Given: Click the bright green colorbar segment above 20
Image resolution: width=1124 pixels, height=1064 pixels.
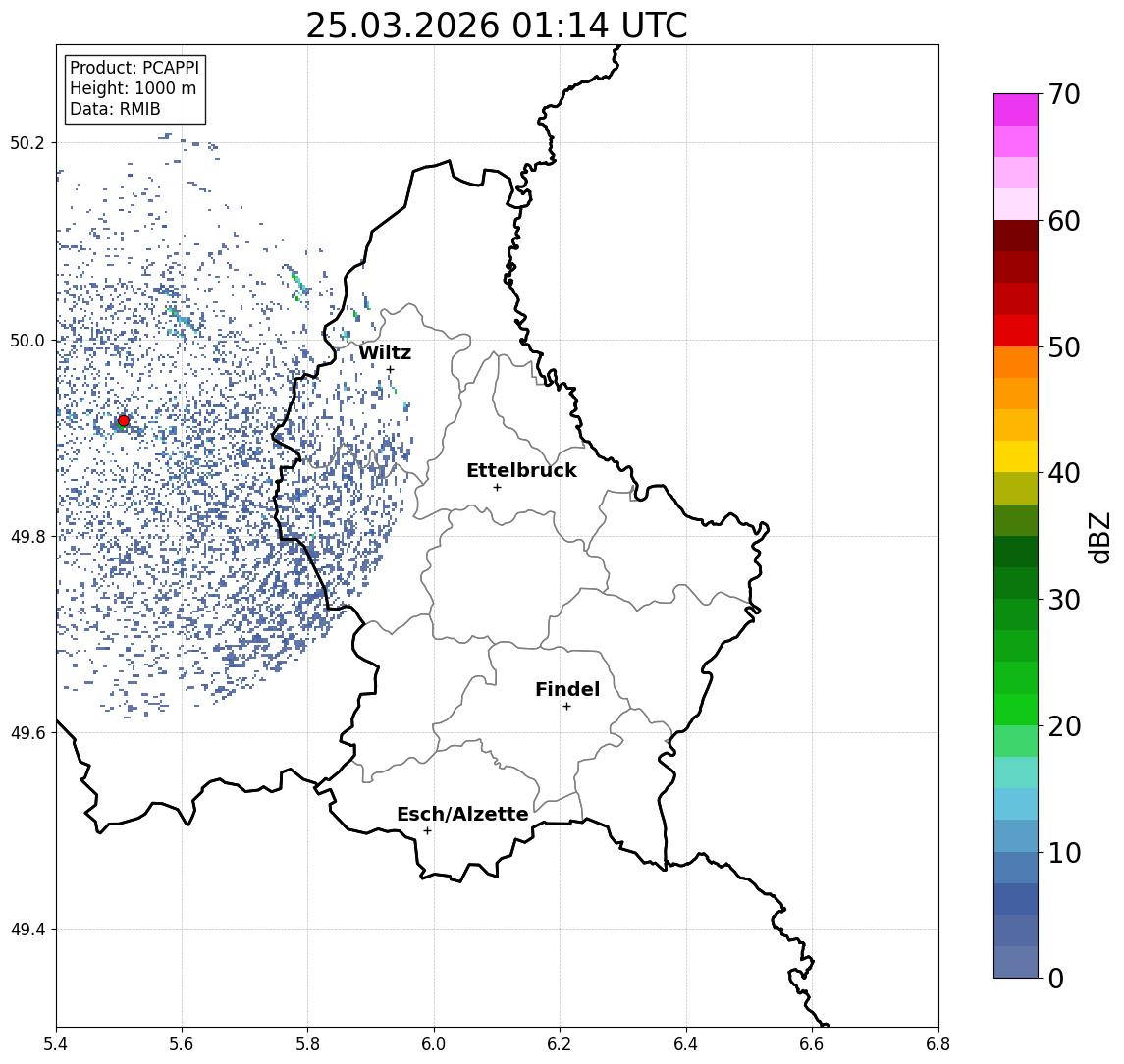Looking at the screenshot, I should pos(1016,709).
